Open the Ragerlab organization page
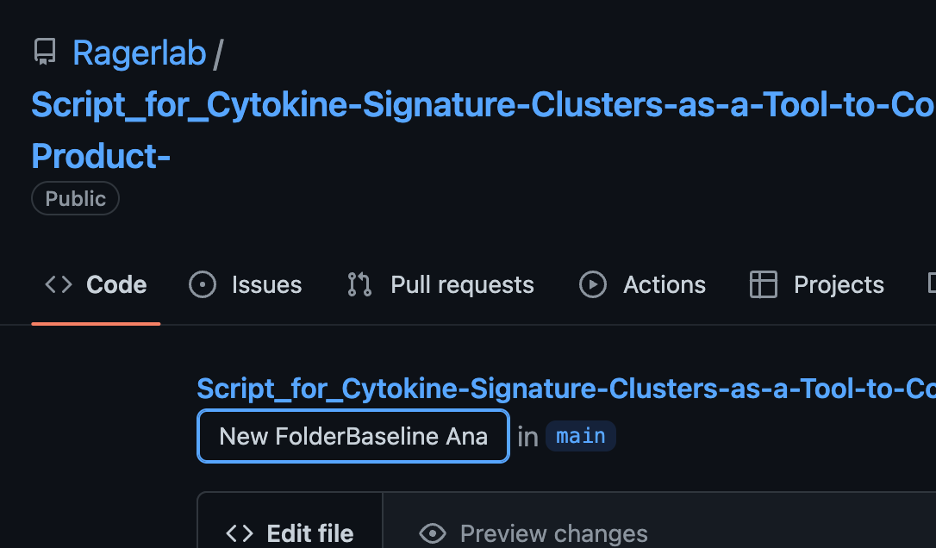This screenshot has height=548, width=936. [139, 53]
